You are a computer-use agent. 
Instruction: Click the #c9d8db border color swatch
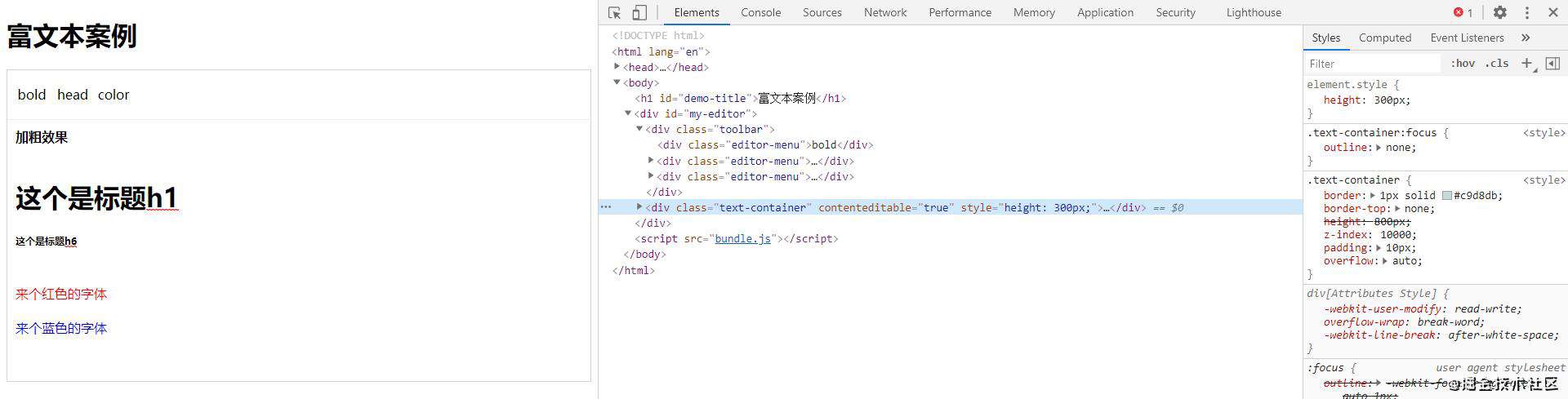pyautogui.click(x=1446, y=196)
